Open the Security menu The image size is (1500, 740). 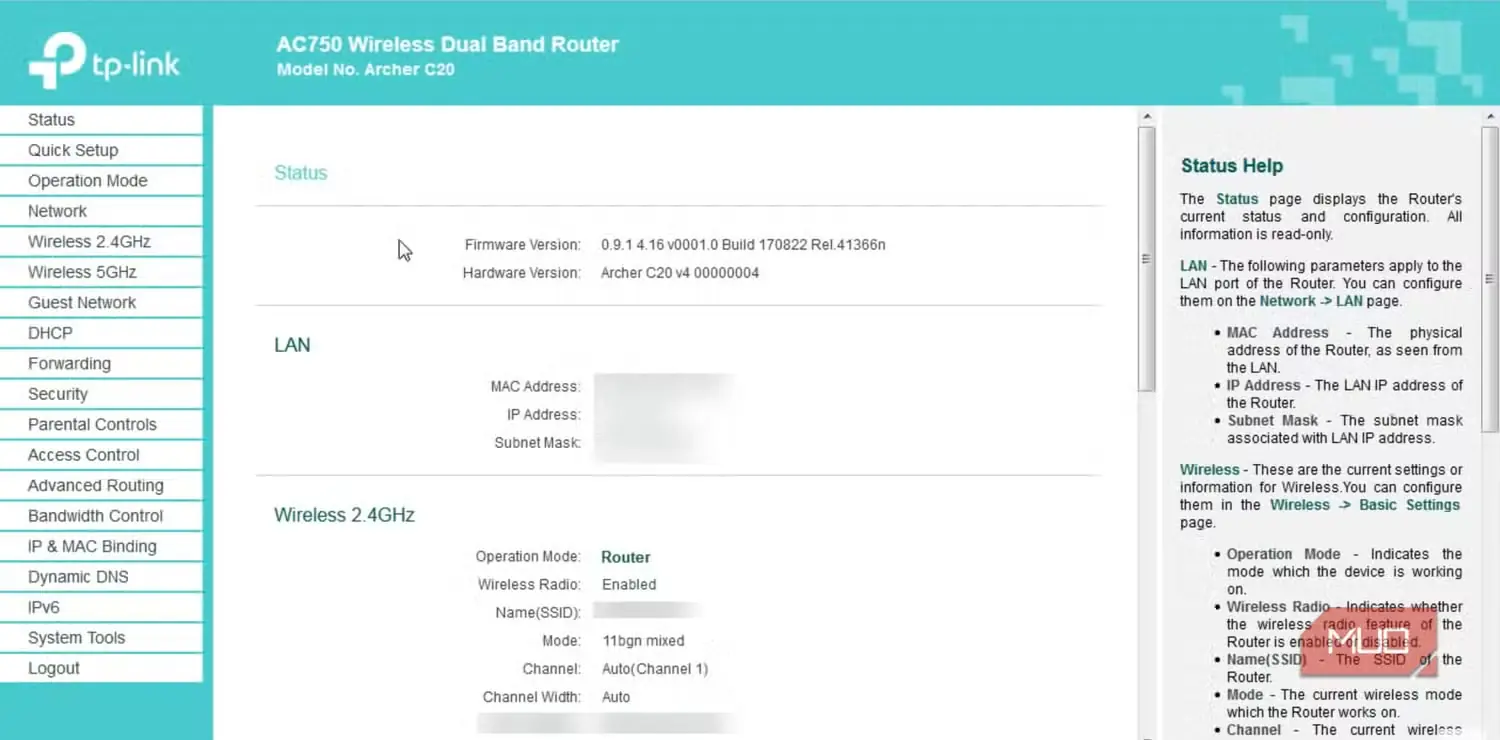[101, 394]
